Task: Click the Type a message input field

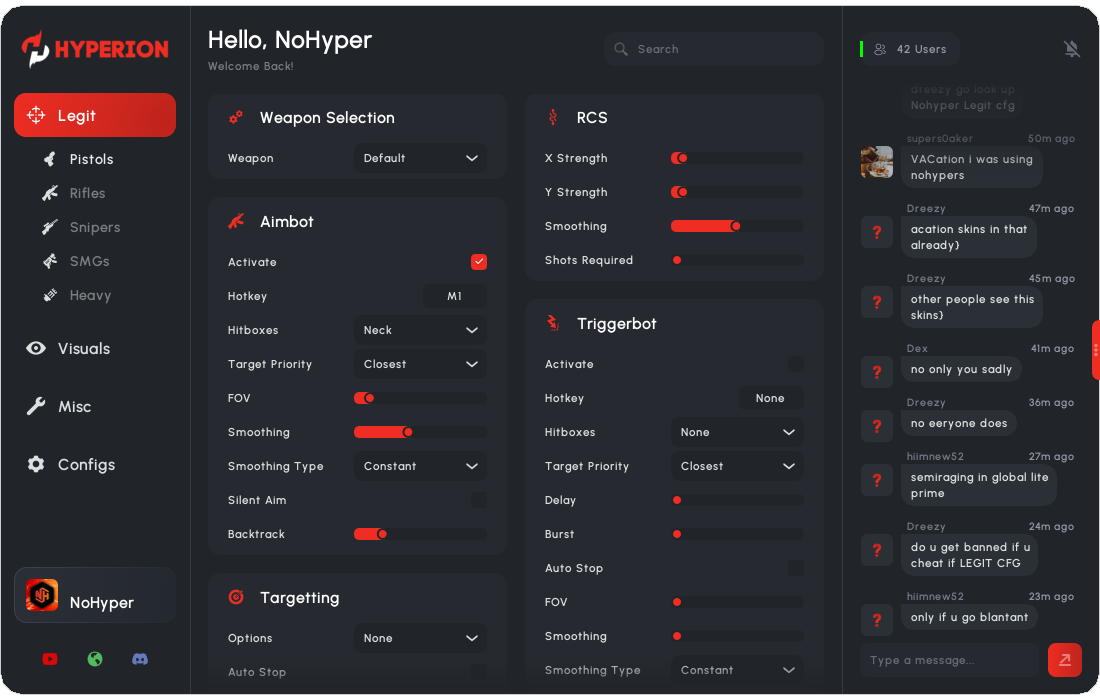Action: pos(948,660)
